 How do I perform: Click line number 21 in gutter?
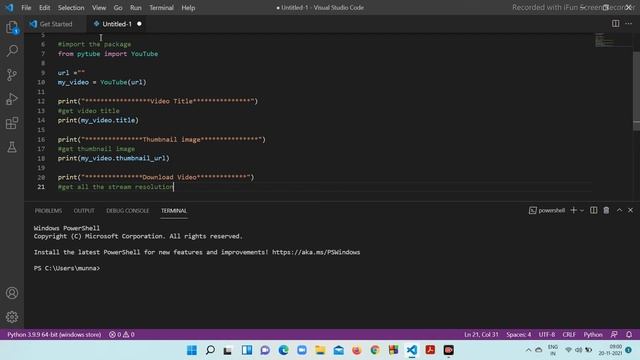tap(41, 187)
